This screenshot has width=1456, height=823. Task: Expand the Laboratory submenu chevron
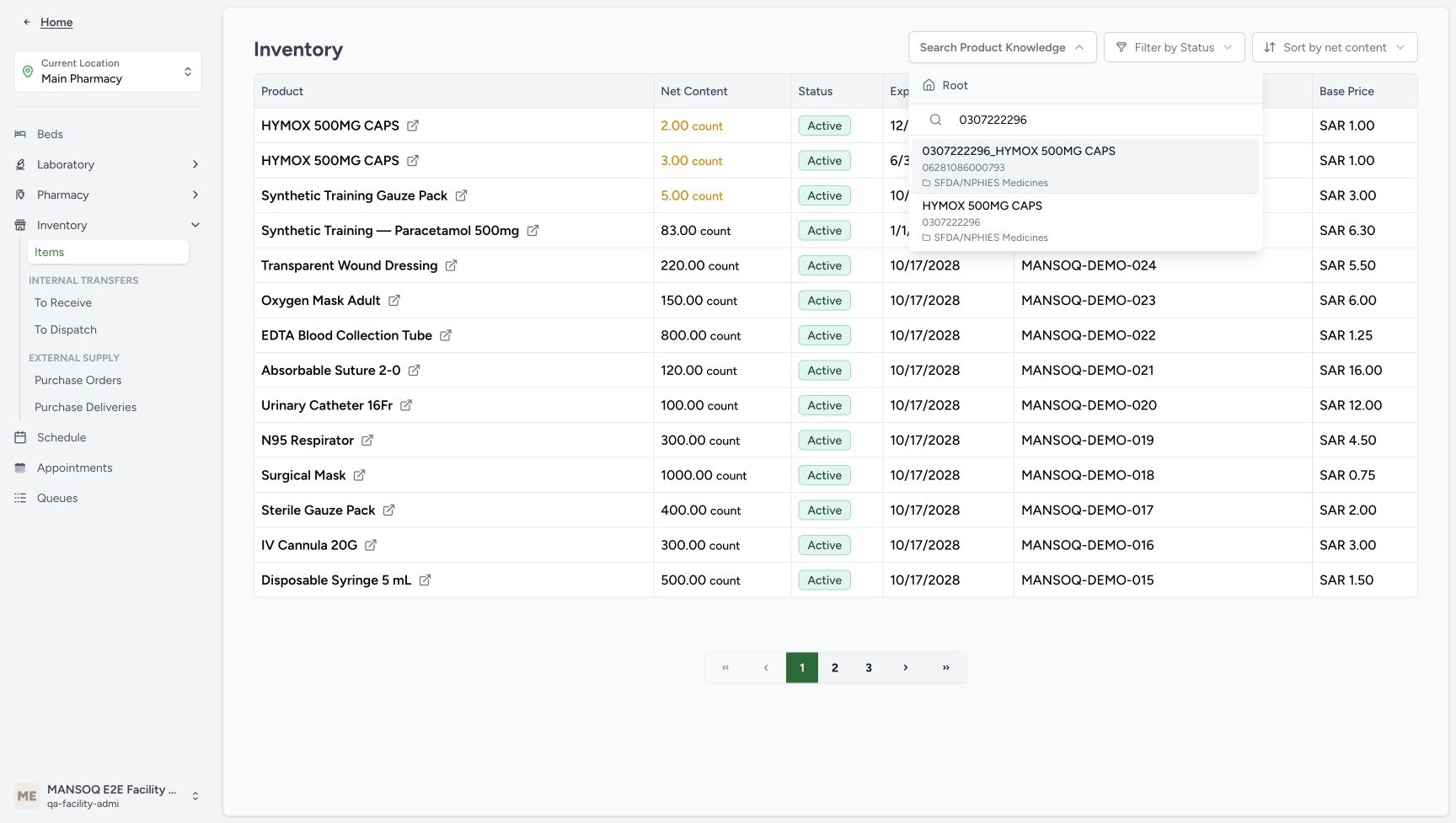point(195,164)
